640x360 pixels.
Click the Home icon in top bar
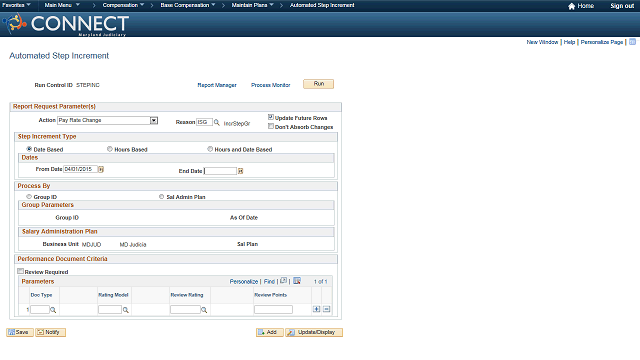coord(571,6)
